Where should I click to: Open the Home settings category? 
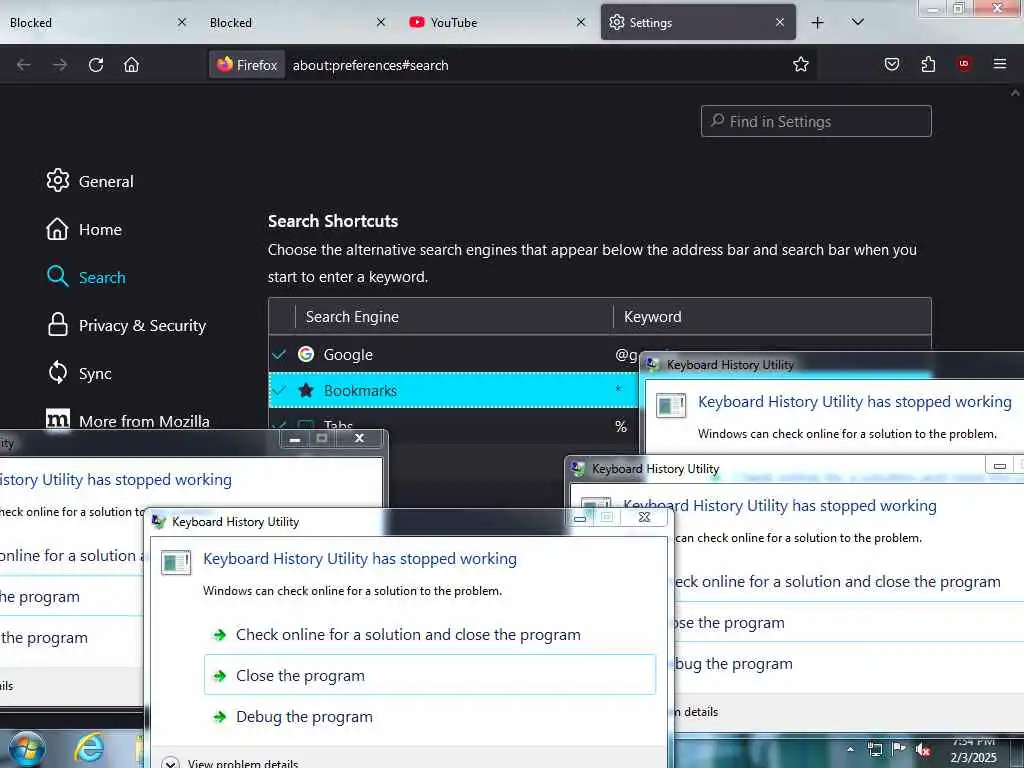[x=84, y=229]
